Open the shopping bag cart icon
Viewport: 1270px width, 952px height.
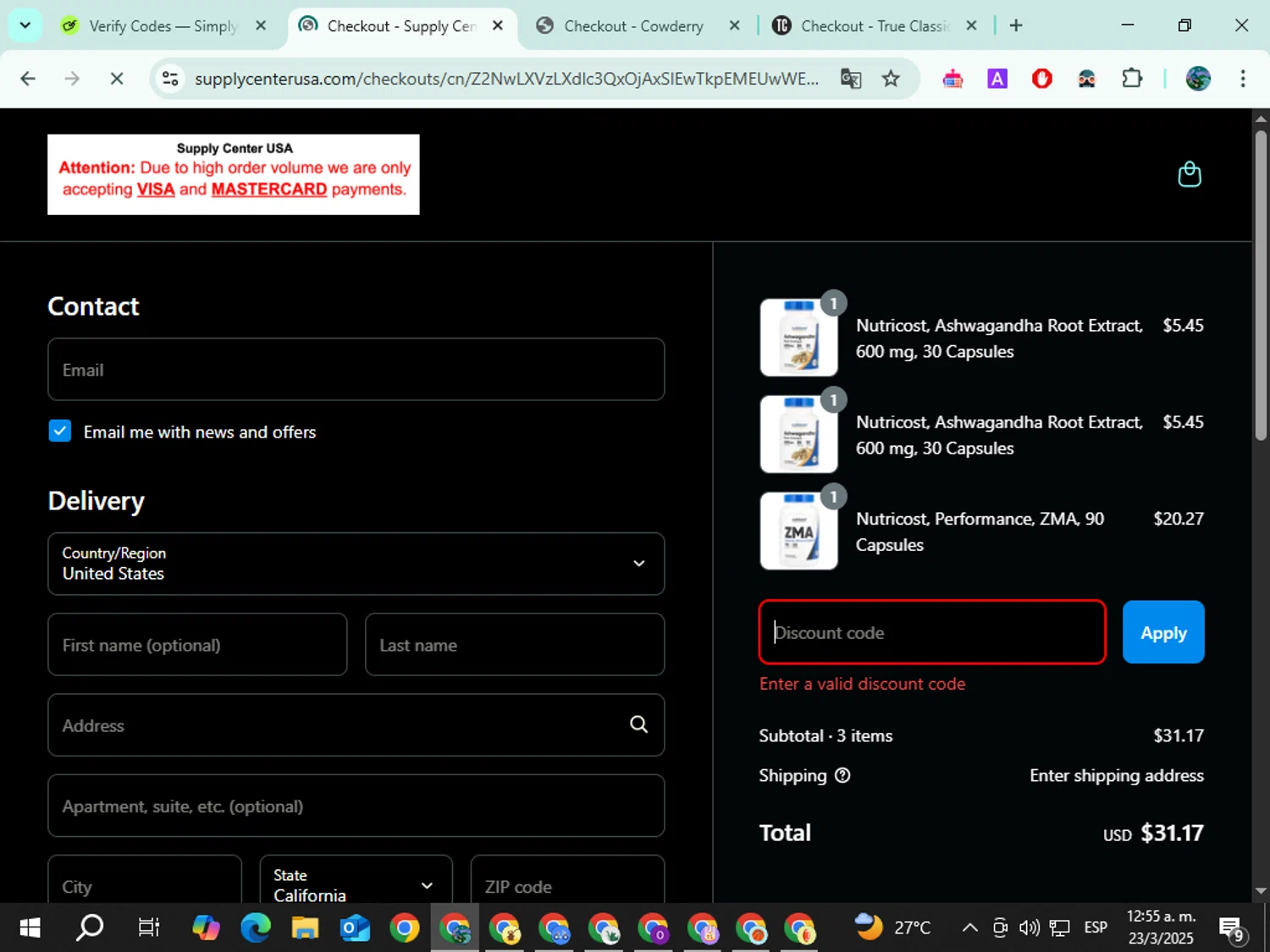tap(1189, 174)
